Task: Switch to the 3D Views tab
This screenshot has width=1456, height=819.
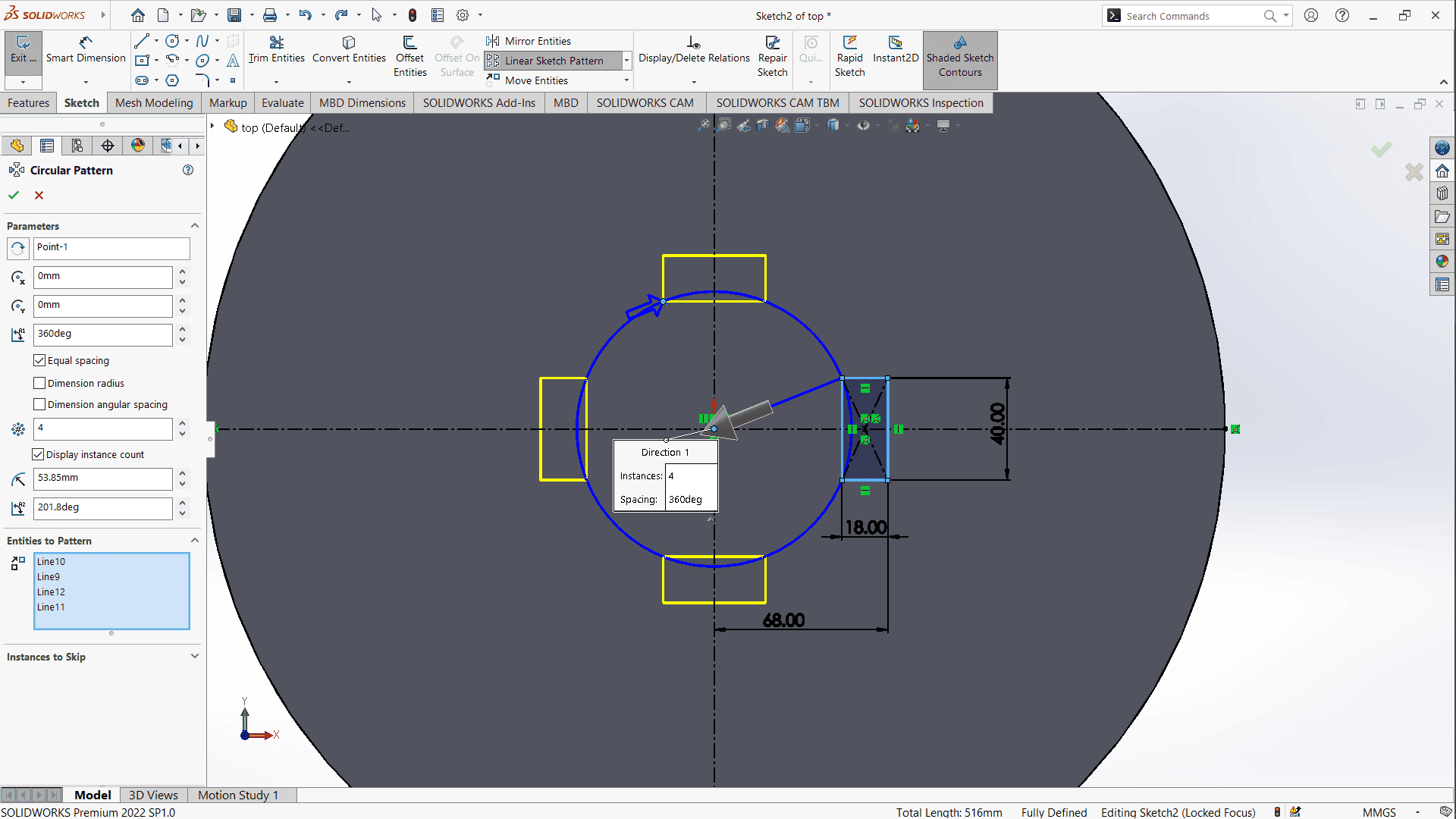Action: (153, 795)
